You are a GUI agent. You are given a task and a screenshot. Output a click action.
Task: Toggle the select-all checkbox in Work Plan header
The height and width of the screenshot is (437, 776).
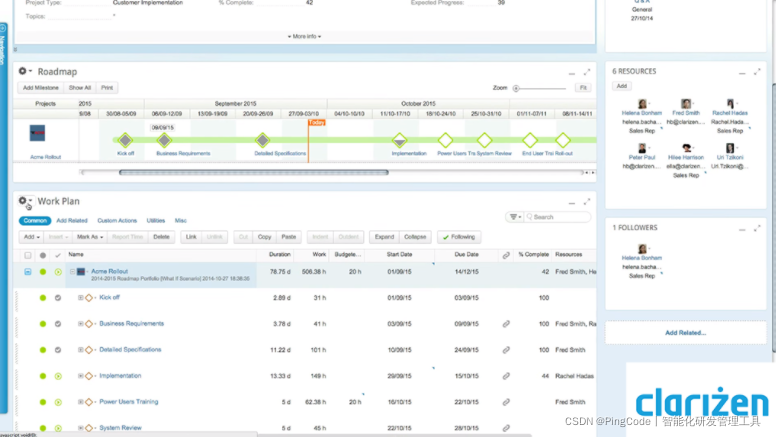(x=28, y=255)
